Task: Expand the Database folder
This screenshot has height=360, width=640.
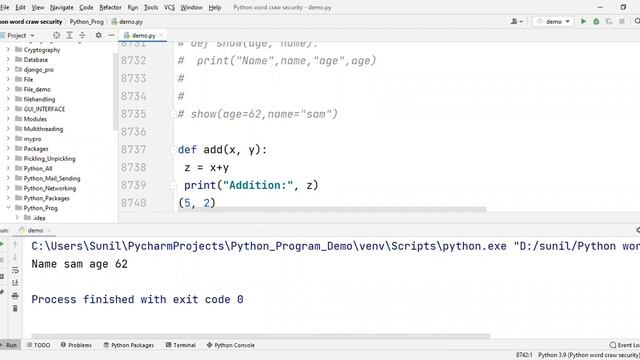Action: click(x=8, y=59)
